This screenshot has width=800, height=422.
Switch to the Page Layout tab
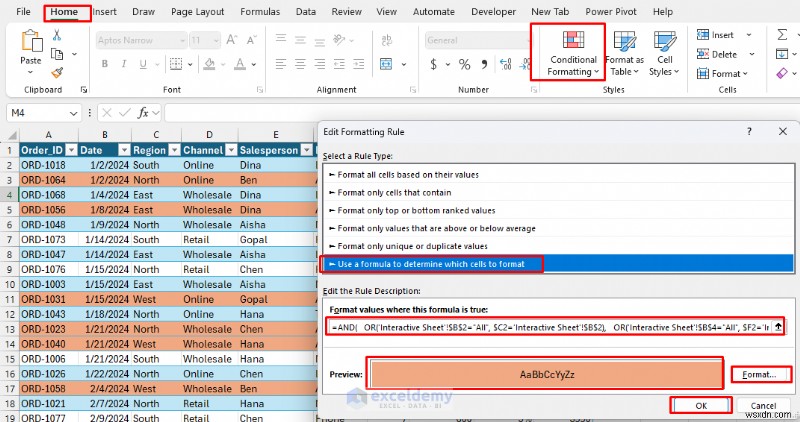point(197,12)
